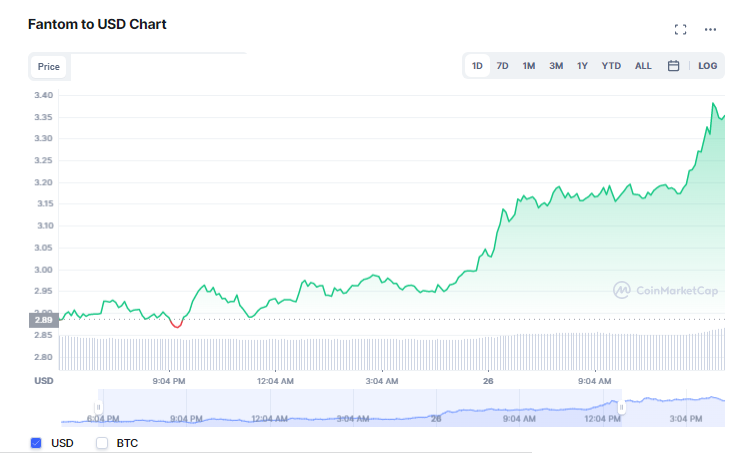Show the 3M price range

pyautogui.click(x=556, y=66)
